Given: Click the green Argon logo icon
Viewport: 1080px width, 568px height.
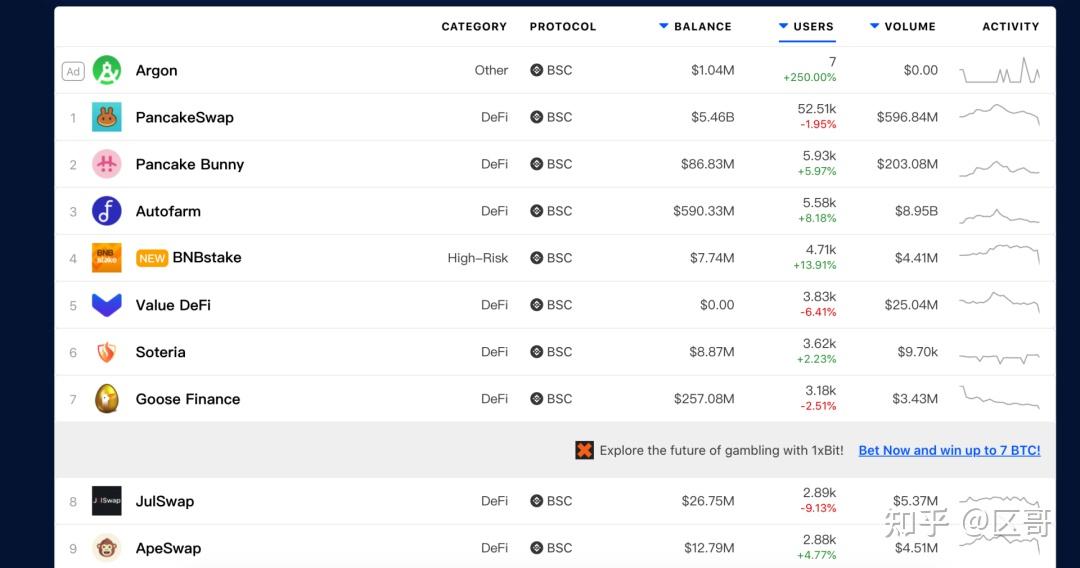Looking at the screenshot, I should coord(107,70).
